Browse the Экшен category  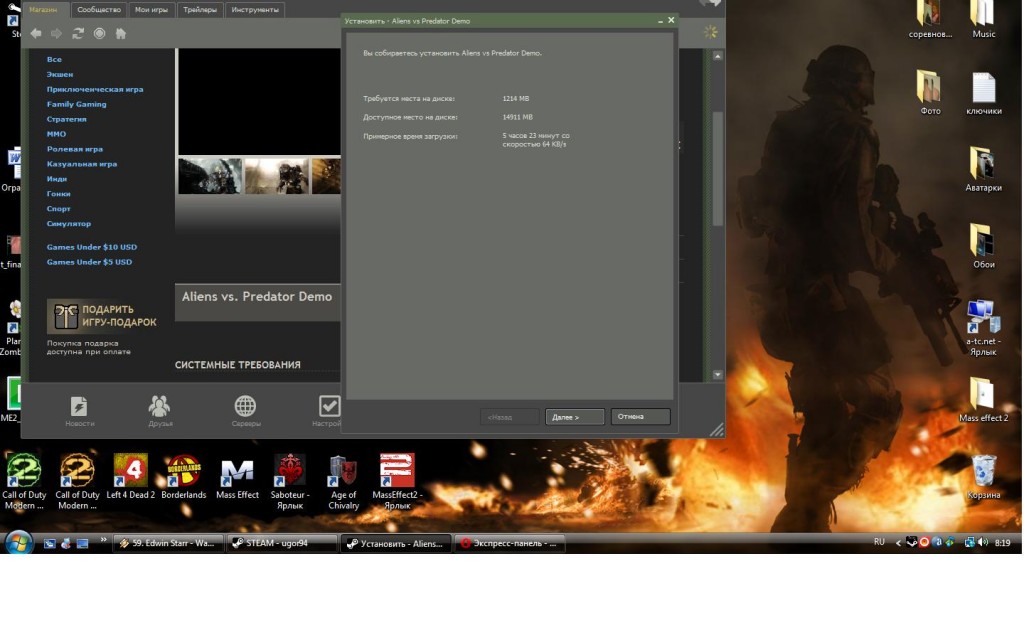click(60, 74)
